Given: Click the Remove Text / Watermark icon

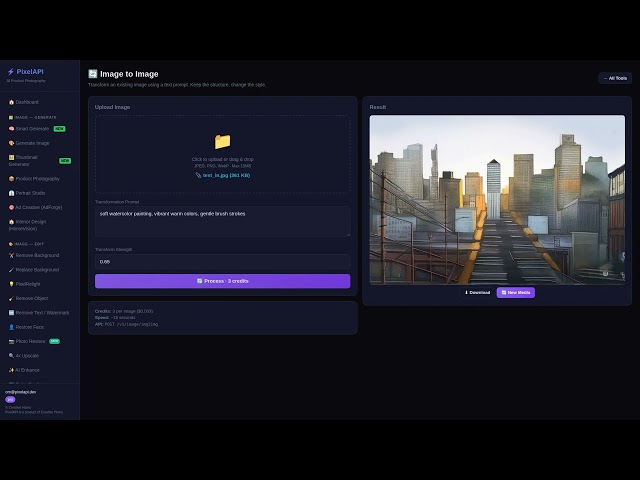Looking at the screenshot, I should pos(11,313).
